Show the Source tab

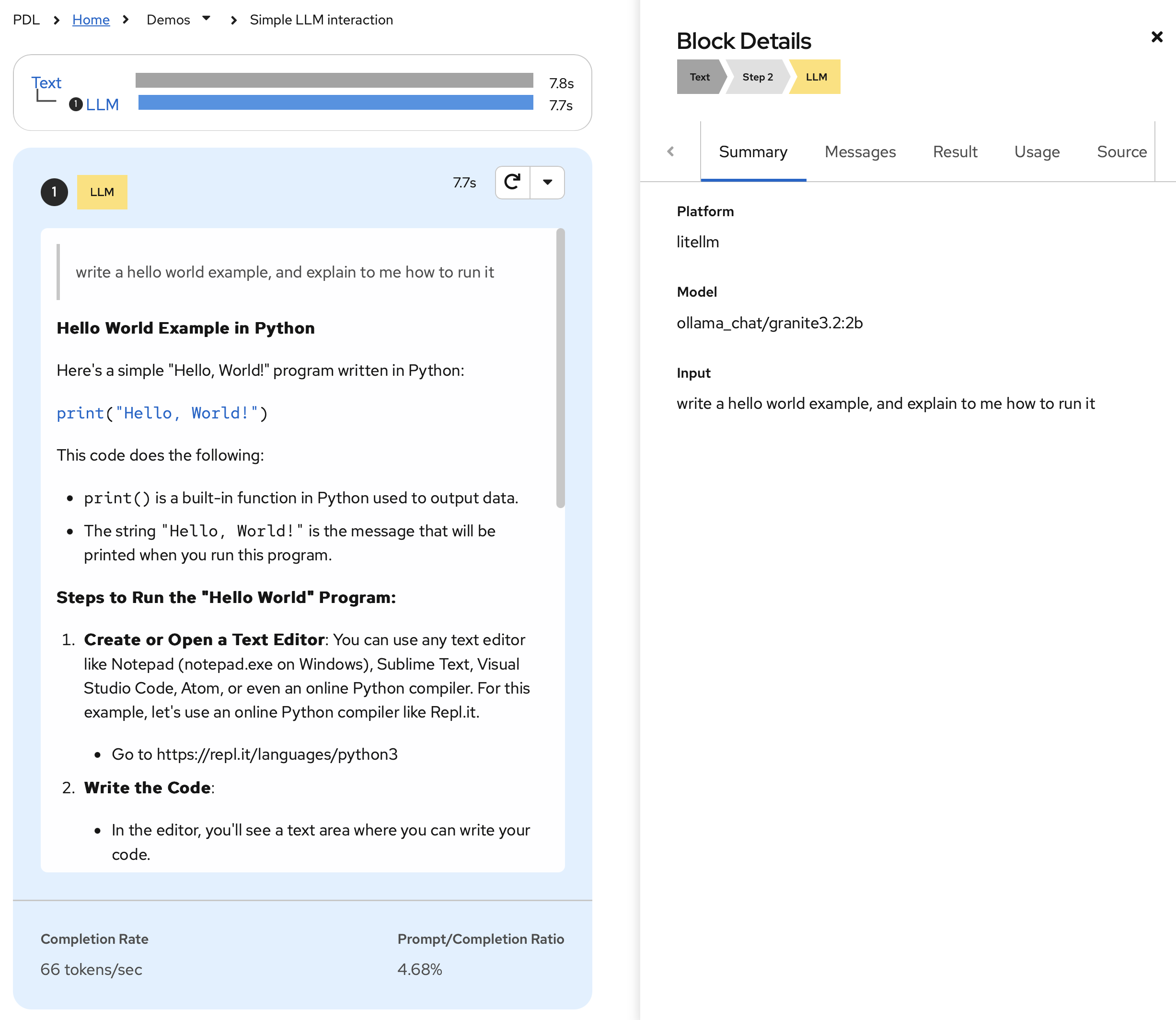click(x=1121, y=152)
